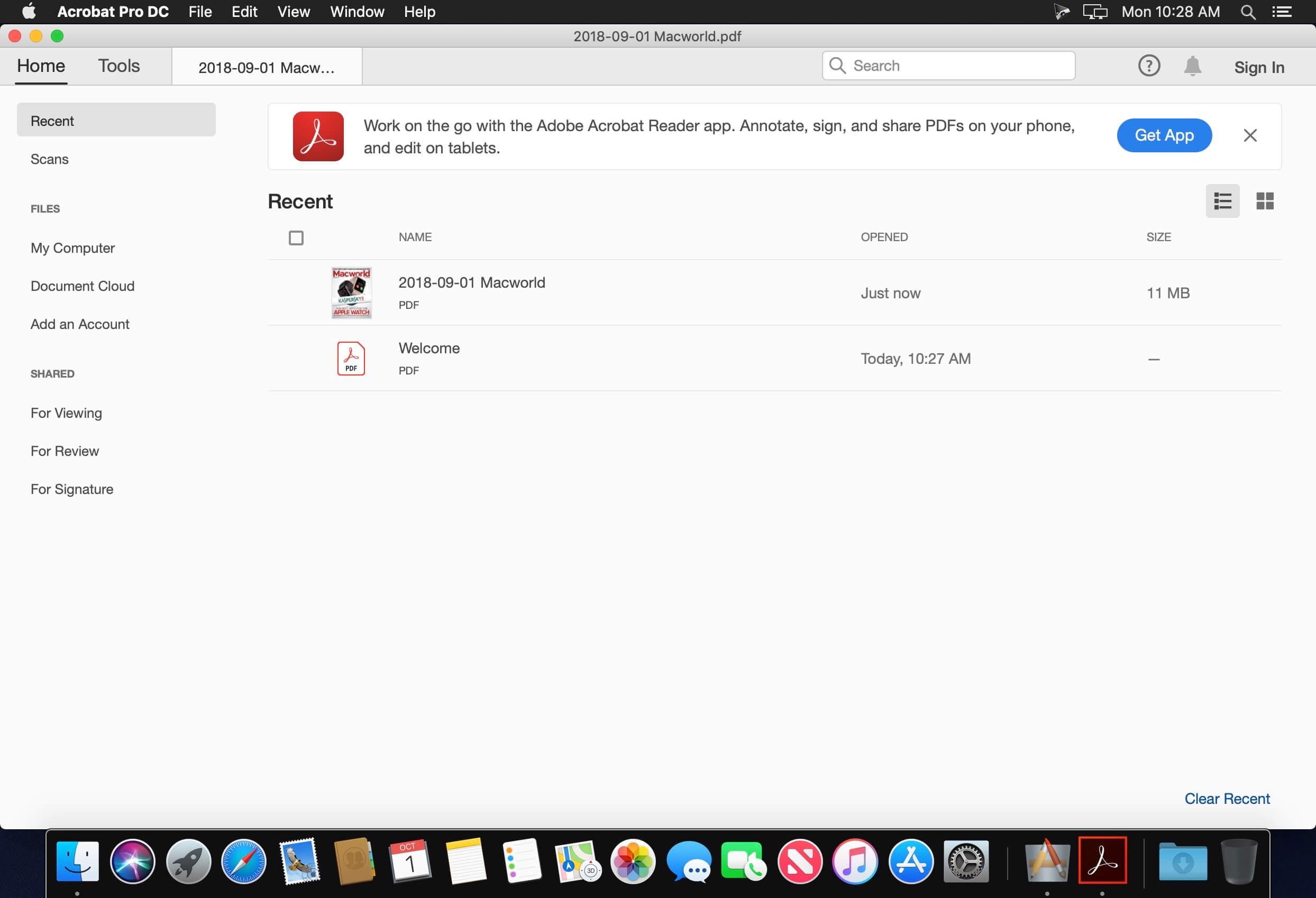Open Finder from the Dock
The width and height of the screenshot is (1316, 898).
[78, 860]
